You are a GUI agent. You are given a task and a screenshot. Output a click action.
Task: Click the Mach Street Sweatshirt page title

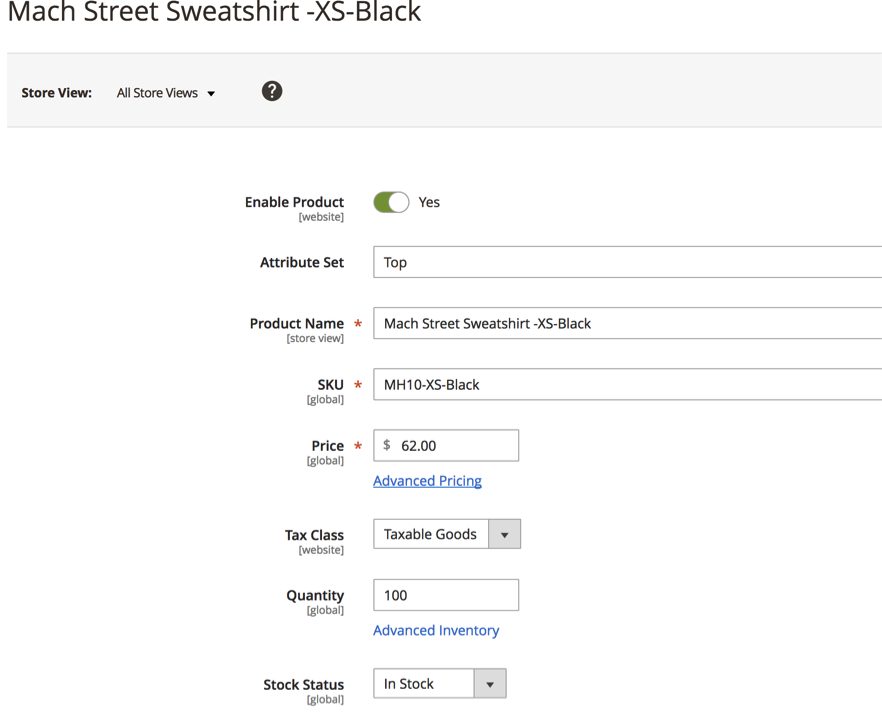point(214,14)
